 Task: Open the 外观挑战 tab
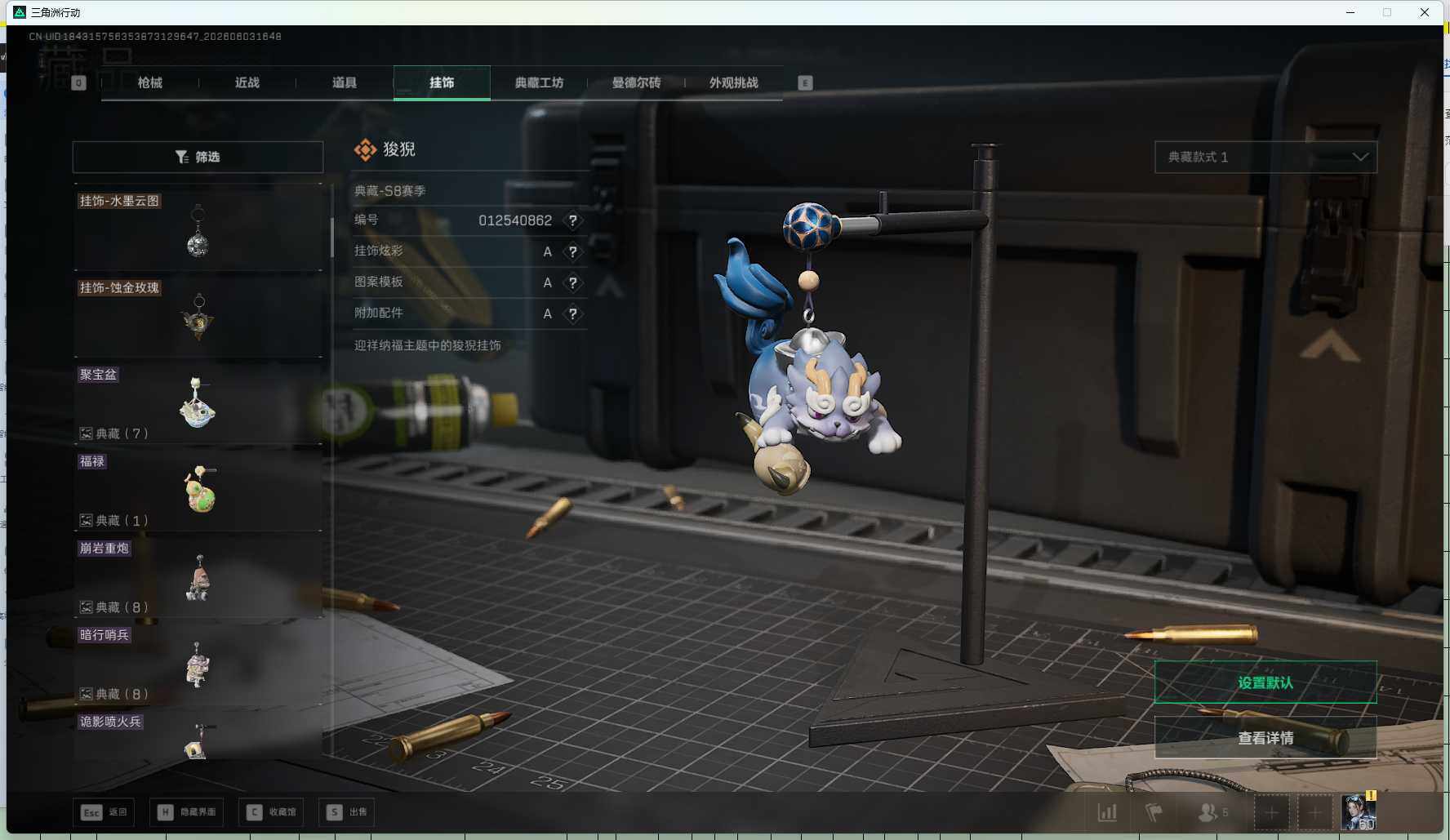pos(734,82)
